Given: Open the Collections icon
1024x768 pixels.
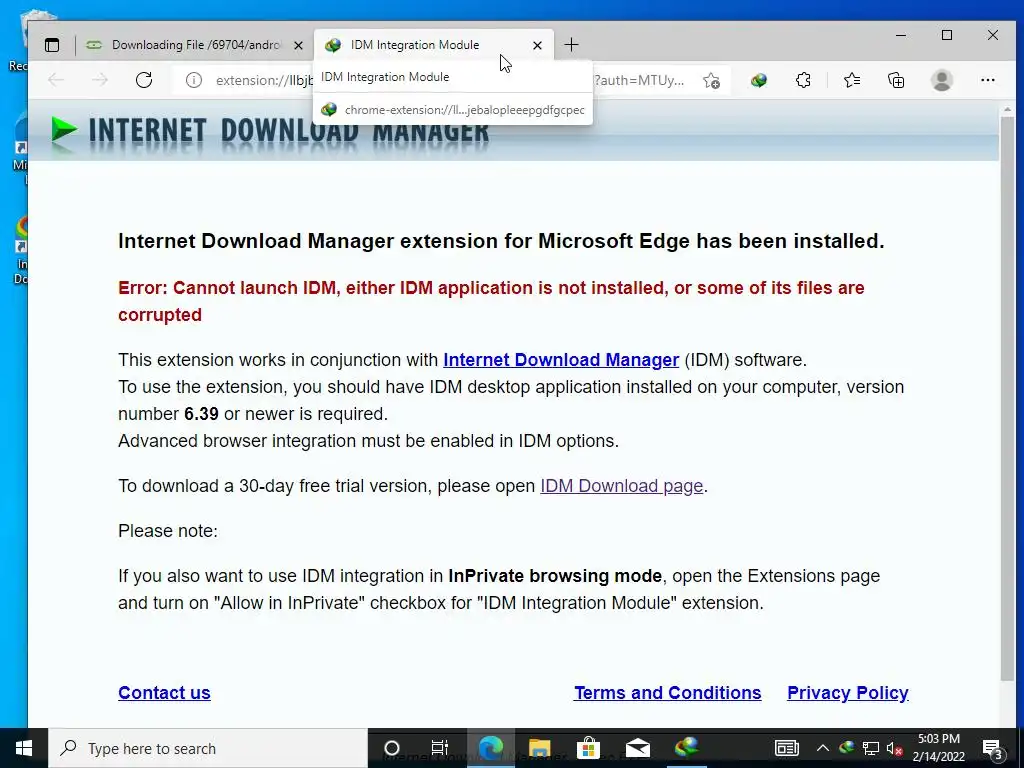Looking at the screenshot, I should tap(896, 80).
